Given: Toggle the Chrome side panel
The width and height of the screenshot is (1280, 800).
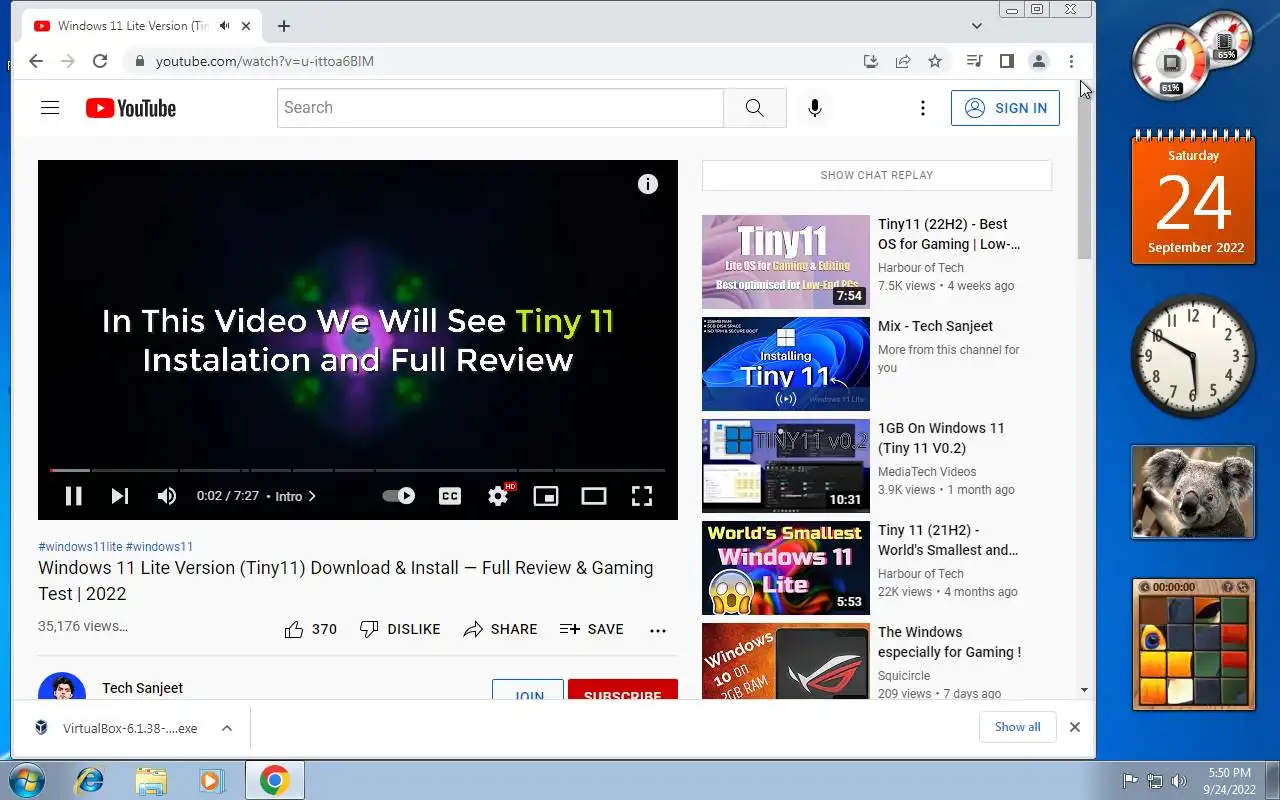Looking at the screenshot, I should click(1007, 61).
